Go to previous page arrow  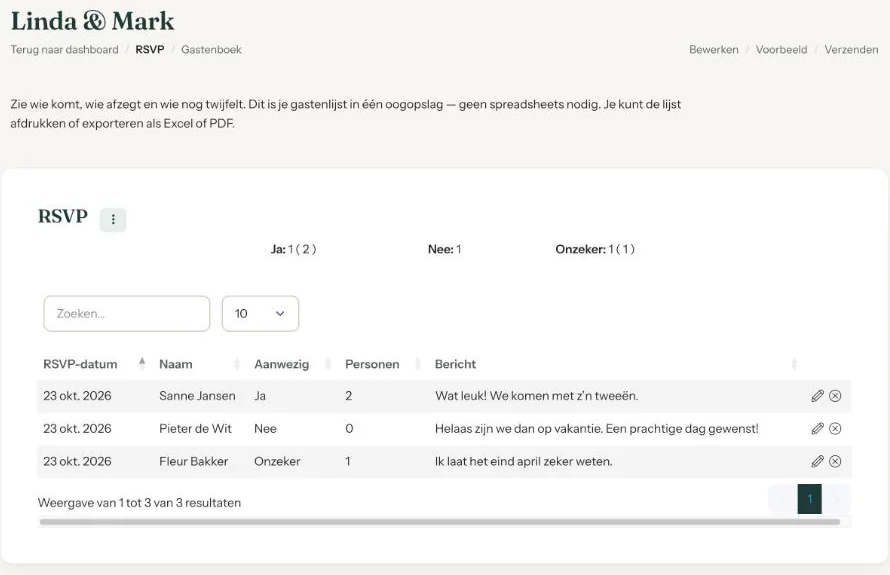point(782,499)
